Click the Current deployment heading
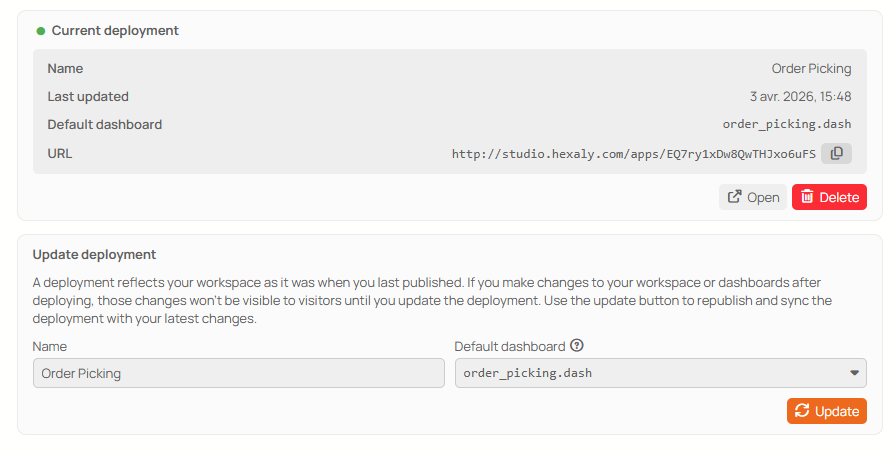The image size is (894, 454). (x=115, y=31)
